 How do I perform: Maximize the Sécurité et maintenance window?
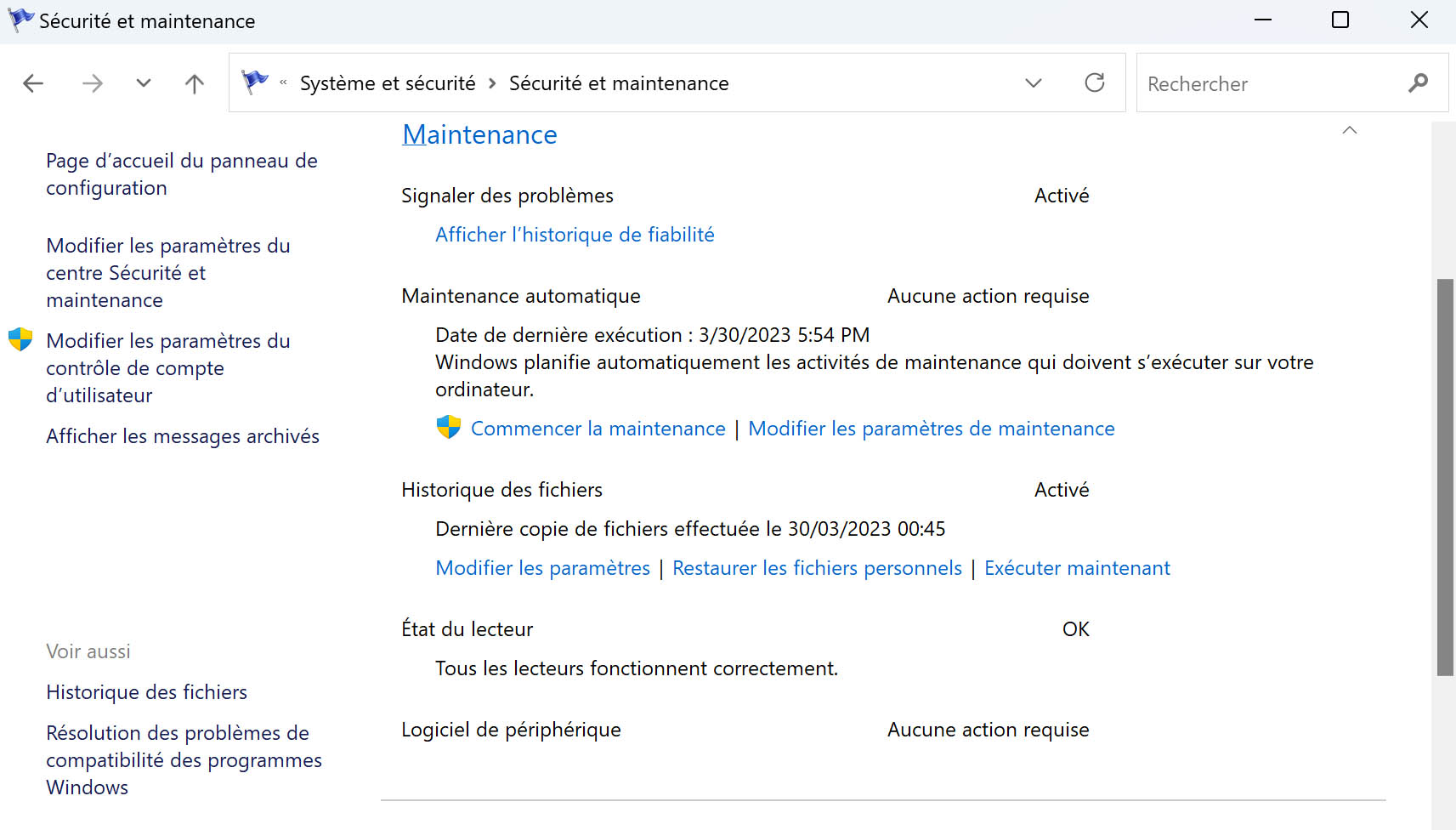[x=1340, y=20]
